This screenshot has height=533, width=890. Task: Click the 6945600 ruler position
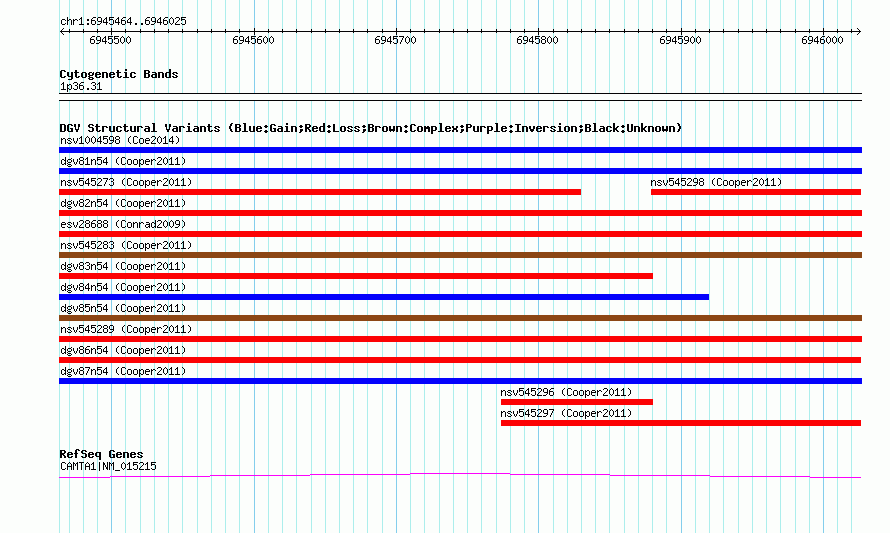(253, 40)
